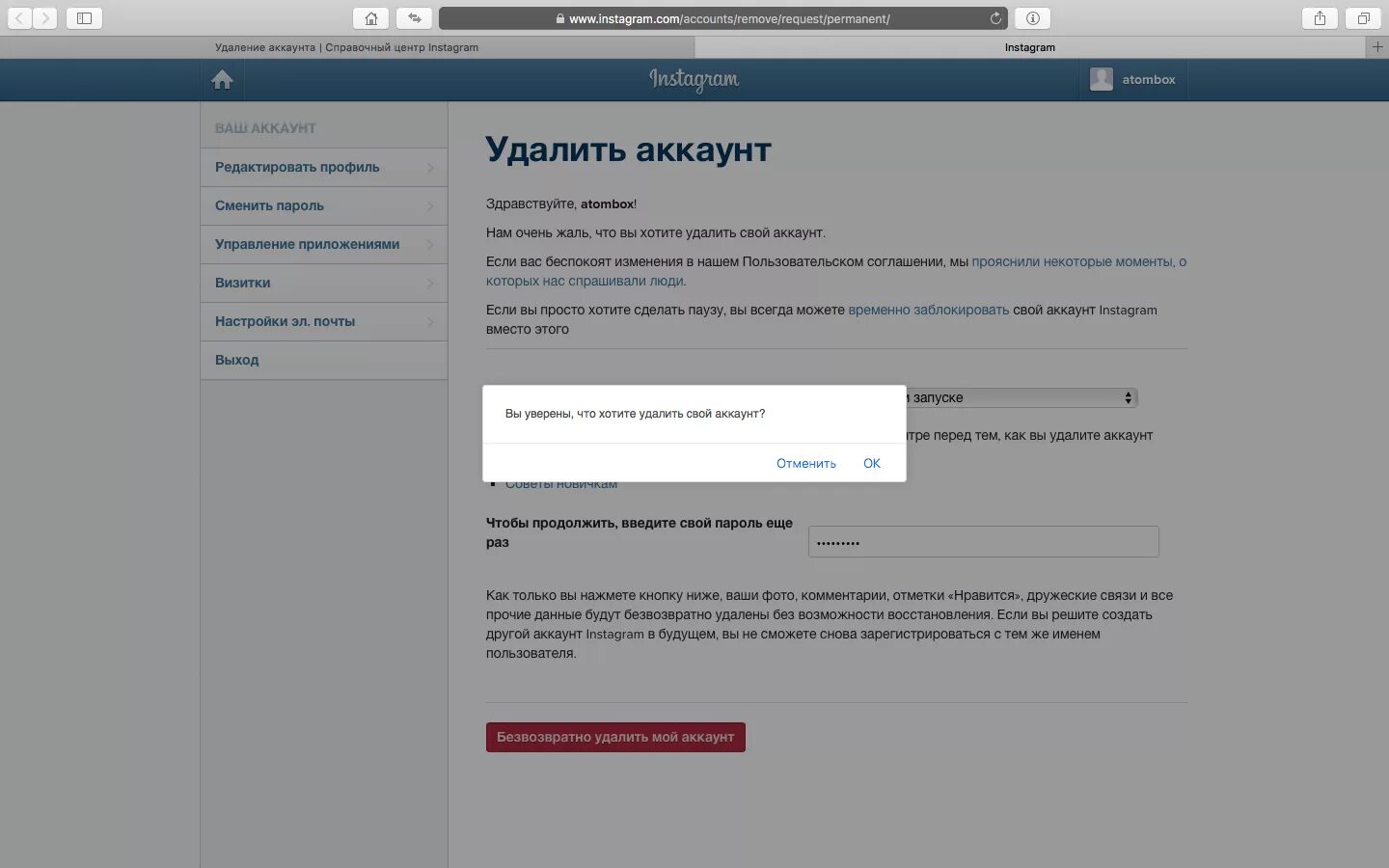This screenshot has height=868, width=1389.
Task: Open the Safari home page button
Action: coord(371,18)
